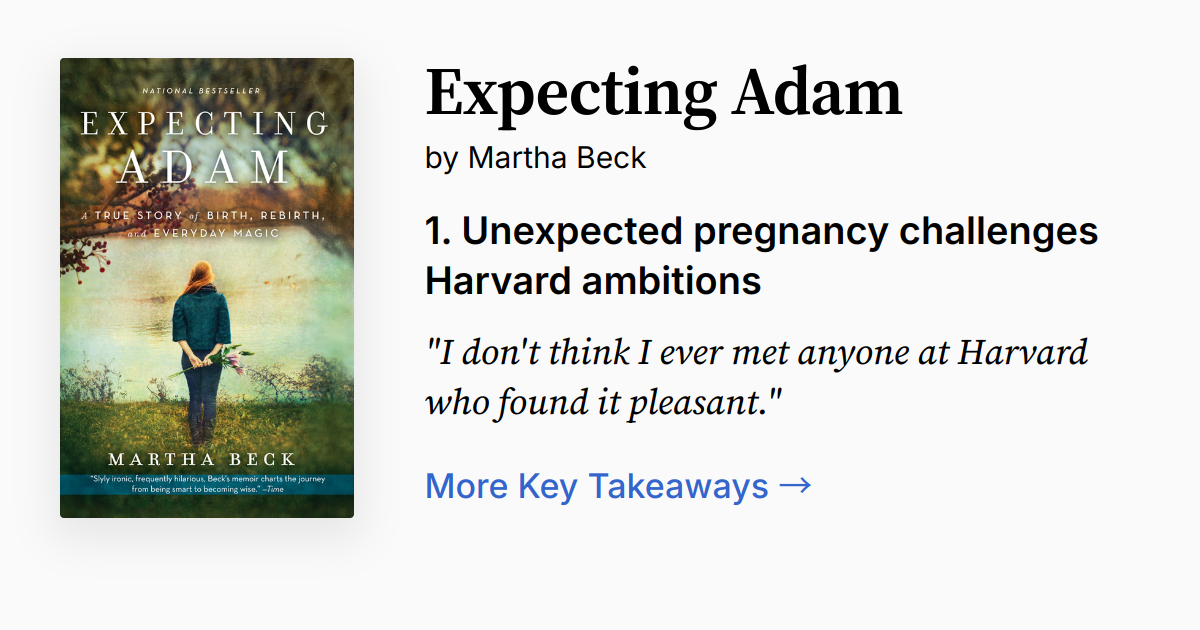
Task: Click the Expecting Adam book cover thumbnail
Action: 207,288
